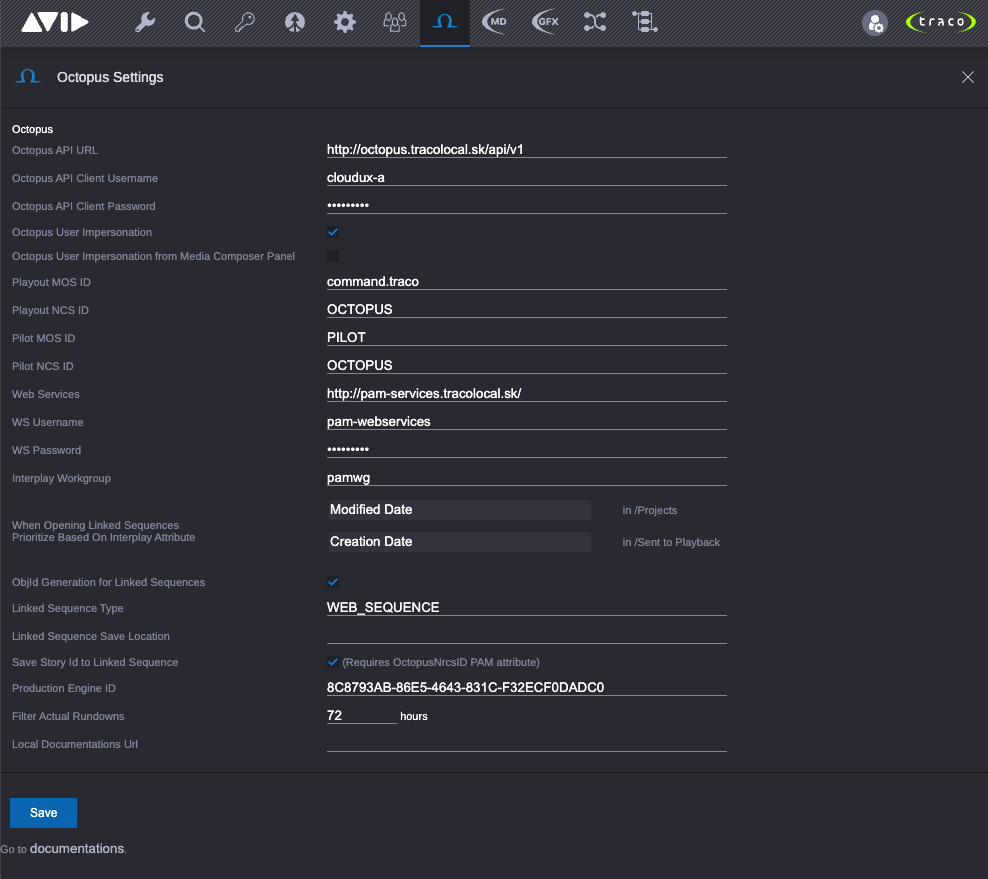
Task: Open the user profile menu at top right
Action: pyautogui.click(x=874, y=22)
